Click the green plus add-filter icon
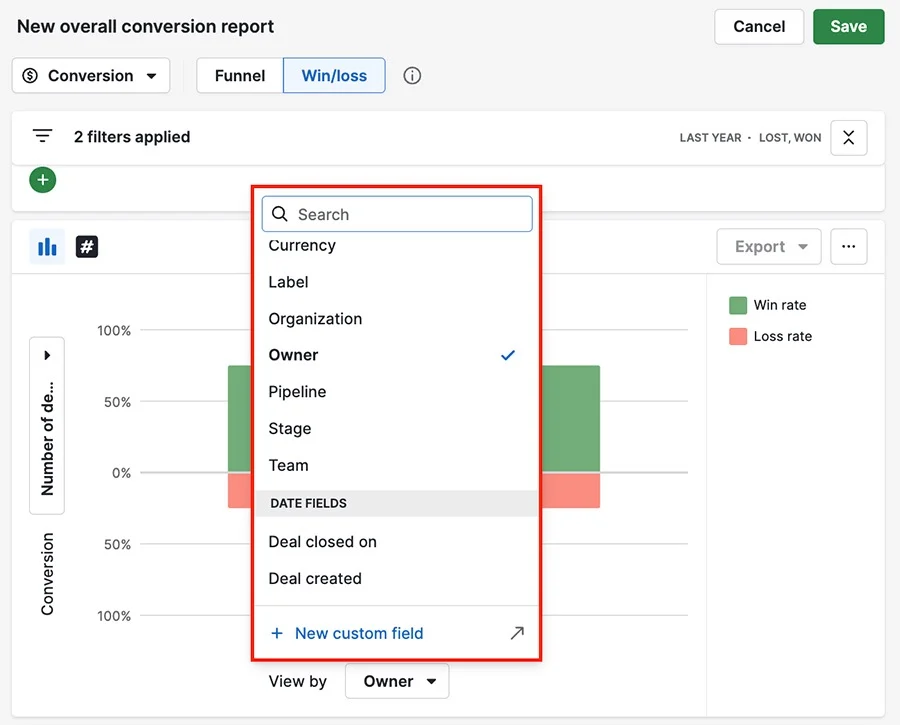This screenshot has width=900, height=725. tap(42, 180)
